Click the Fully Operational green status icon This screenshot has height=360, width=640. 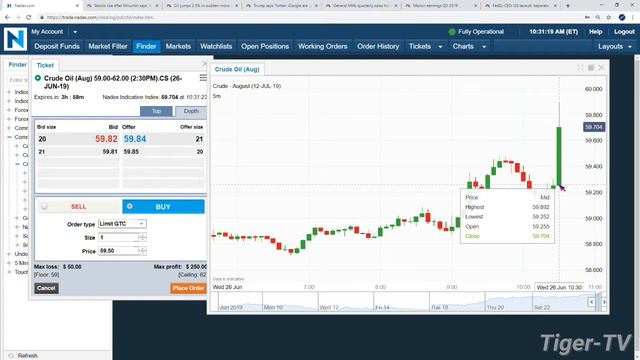coord(452,32)
